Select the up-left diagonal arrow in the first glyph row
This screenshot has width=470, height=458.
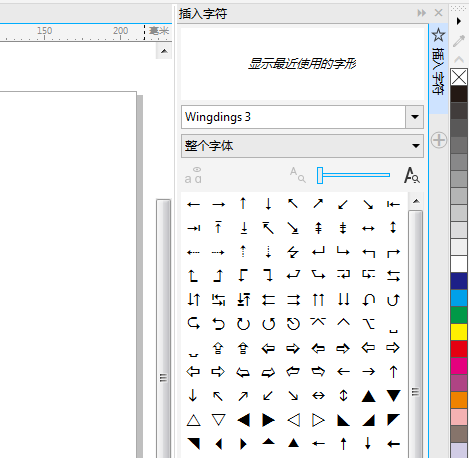[293, 204]
